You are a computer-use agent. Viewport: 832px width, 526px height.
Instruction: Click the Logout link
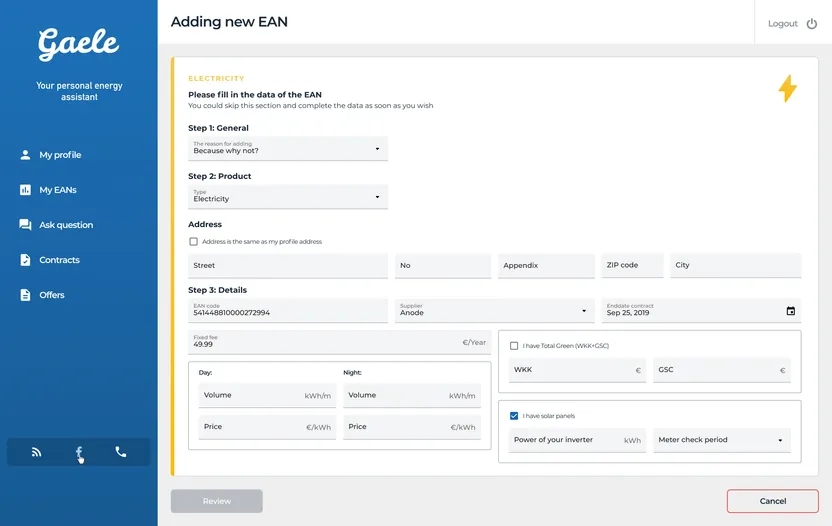coord(783,24)
